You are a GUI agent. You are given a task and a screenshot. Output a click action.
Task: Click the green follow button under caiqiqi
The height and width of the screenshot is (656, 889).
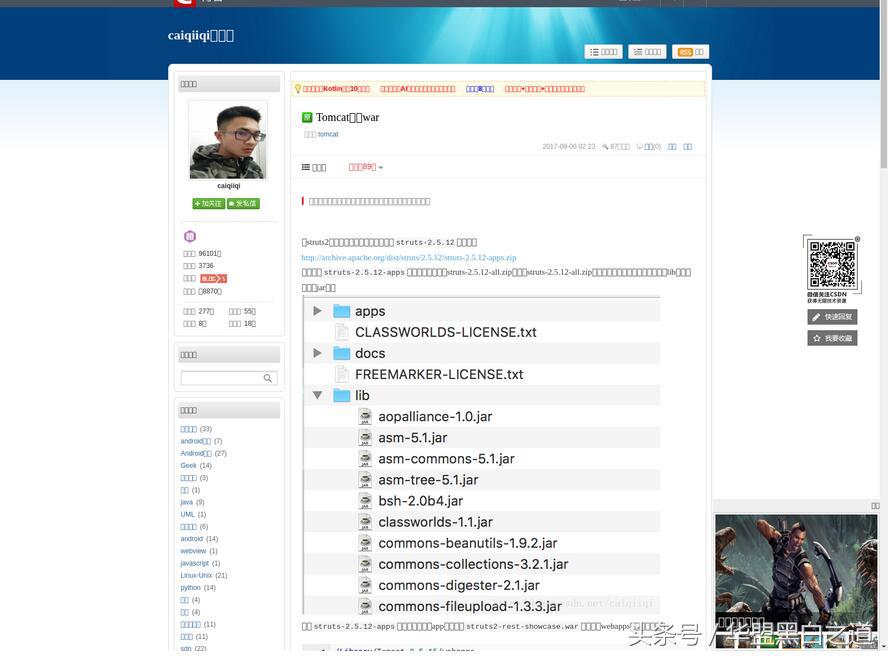point(209,203)
